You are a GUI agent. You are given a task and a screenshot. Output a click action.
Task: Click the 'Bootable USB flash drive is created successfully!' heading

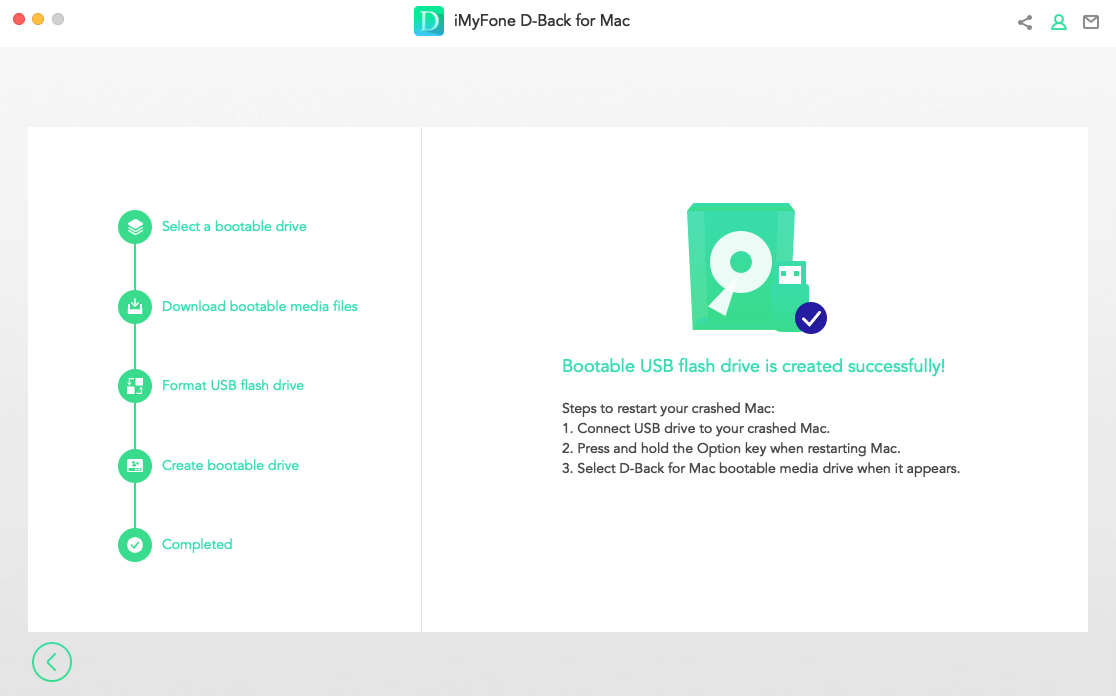(753, 366)
